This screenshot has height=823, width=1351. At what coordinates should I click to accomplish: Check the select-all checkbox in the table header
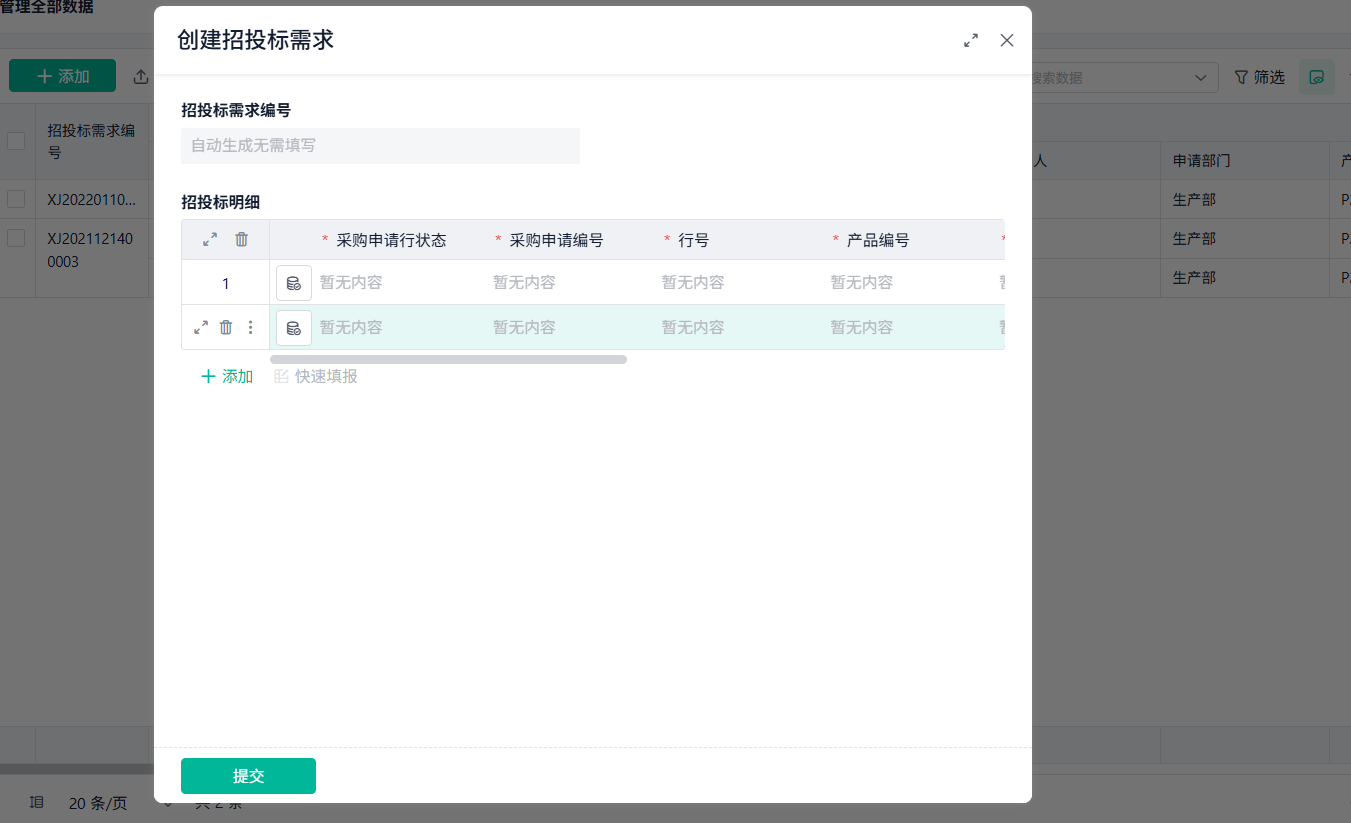16,141
